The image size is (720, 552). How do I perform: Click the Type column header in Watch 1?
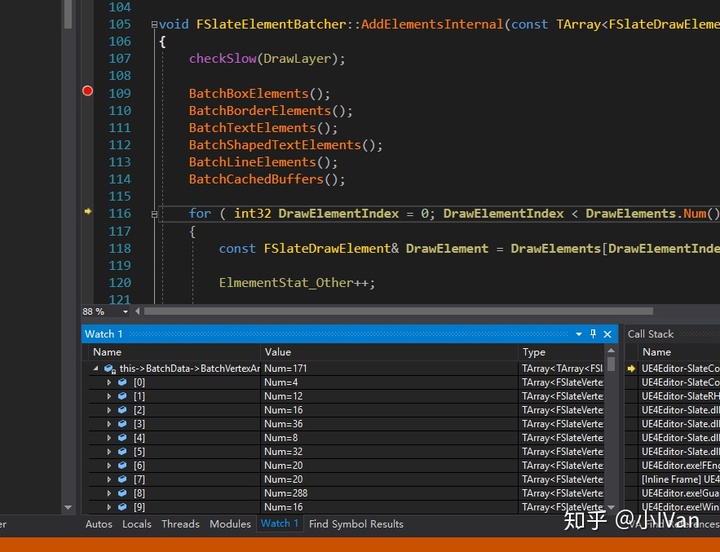[561, 352]
